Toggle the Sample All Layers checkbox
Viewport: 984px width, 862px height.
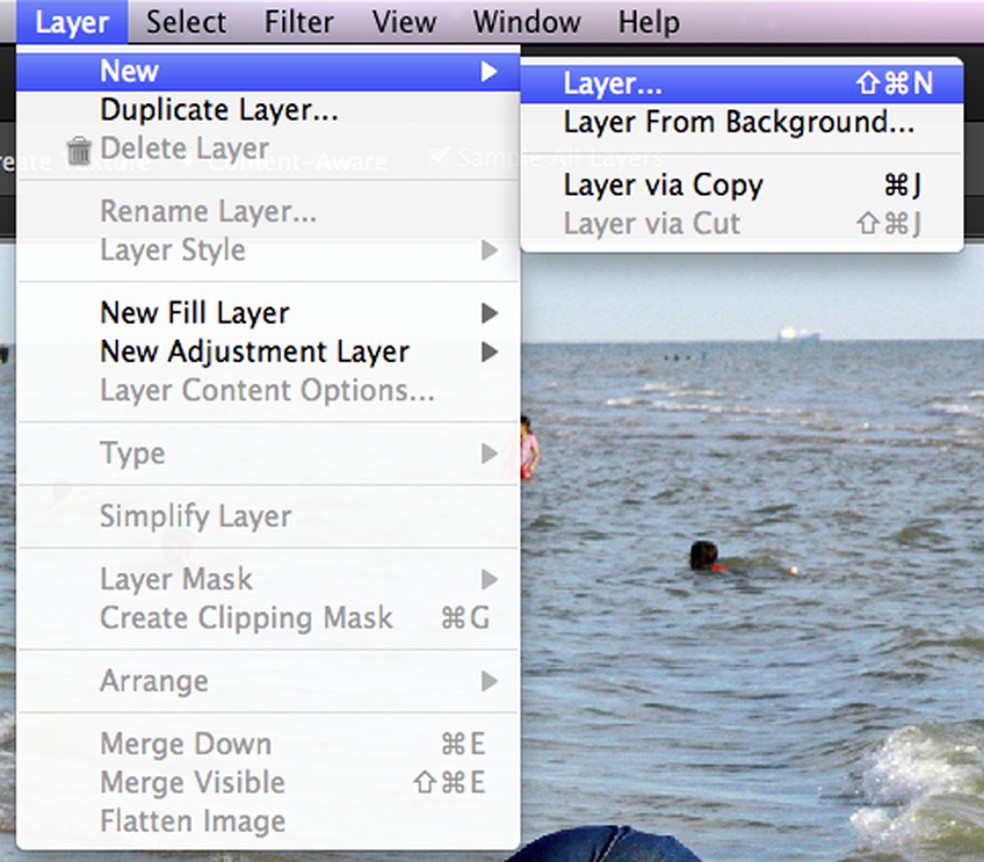437,155
